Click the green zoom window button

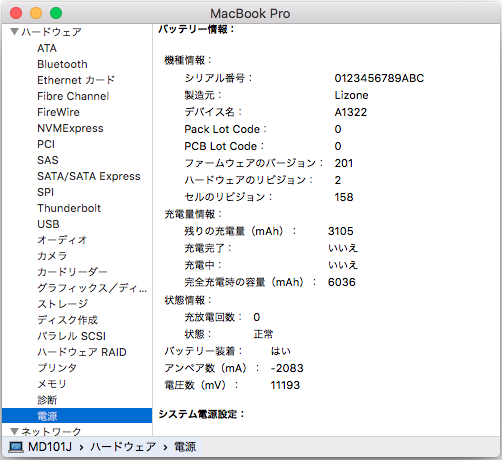coord(56,13)
